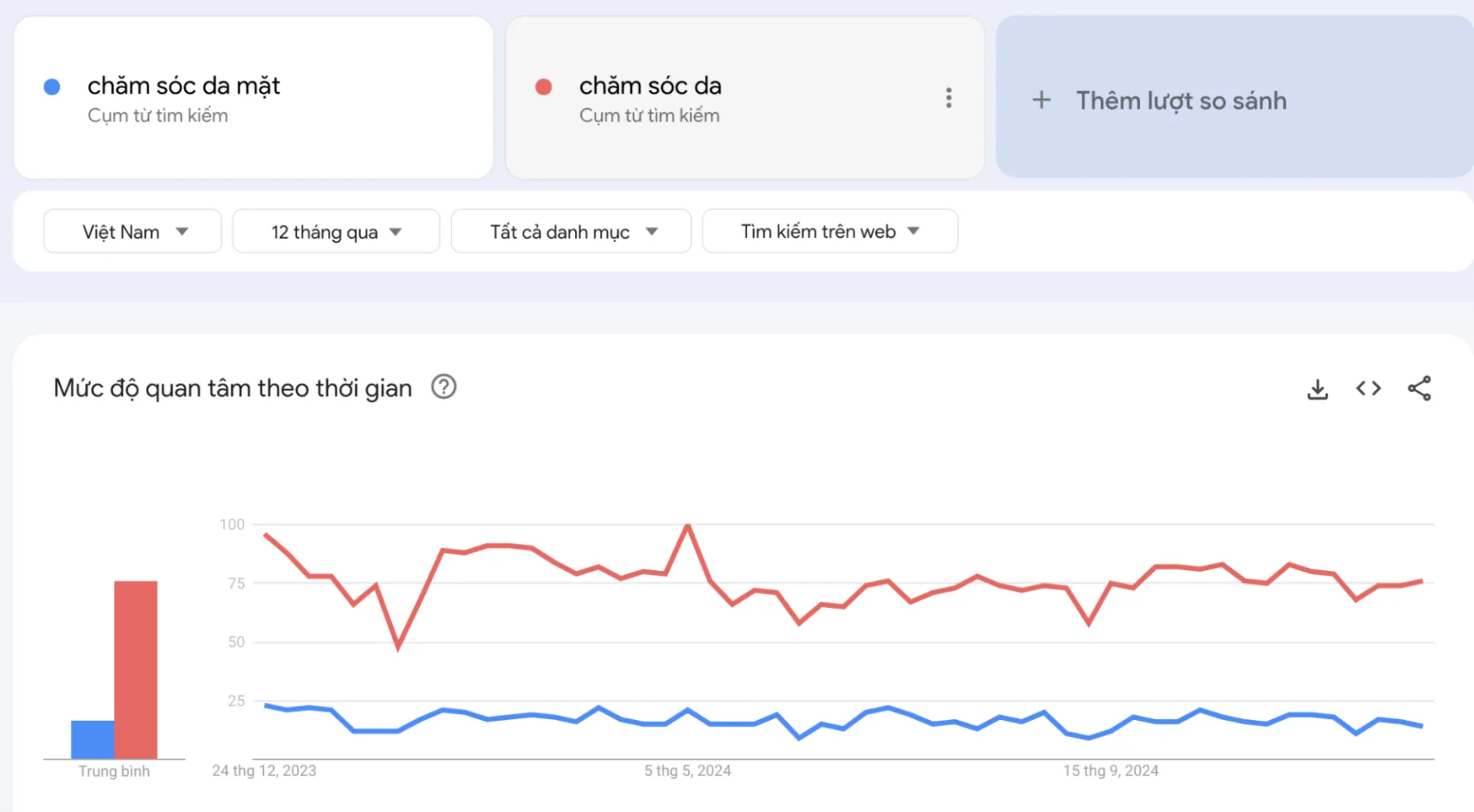Image resolution: width=1474 pixels, height=812 pixels.
Task: Click the 5 thg 5, 2024 date label
Action: click(x=687, y=770)
